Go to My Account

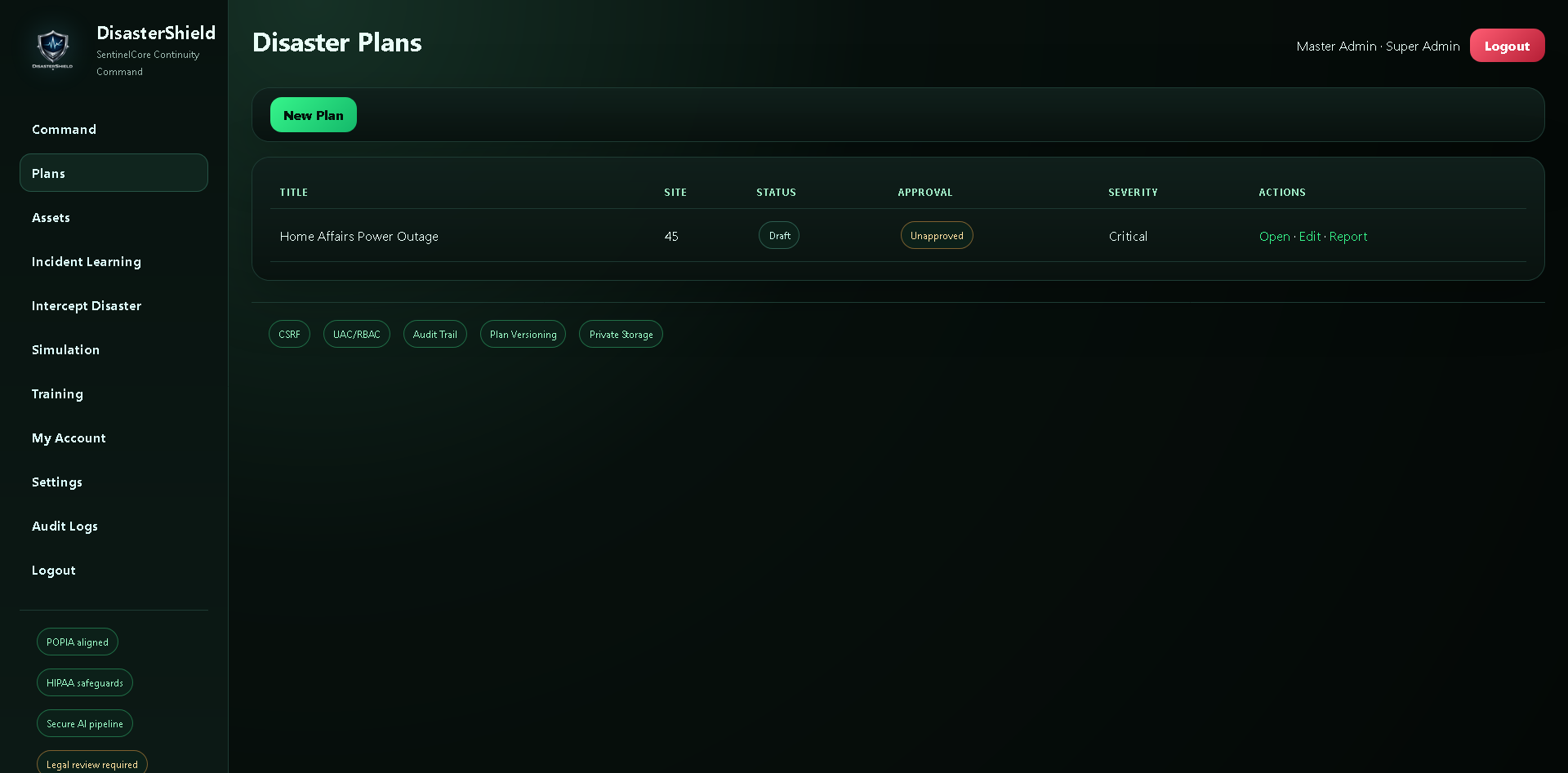(x=114, y=438)
